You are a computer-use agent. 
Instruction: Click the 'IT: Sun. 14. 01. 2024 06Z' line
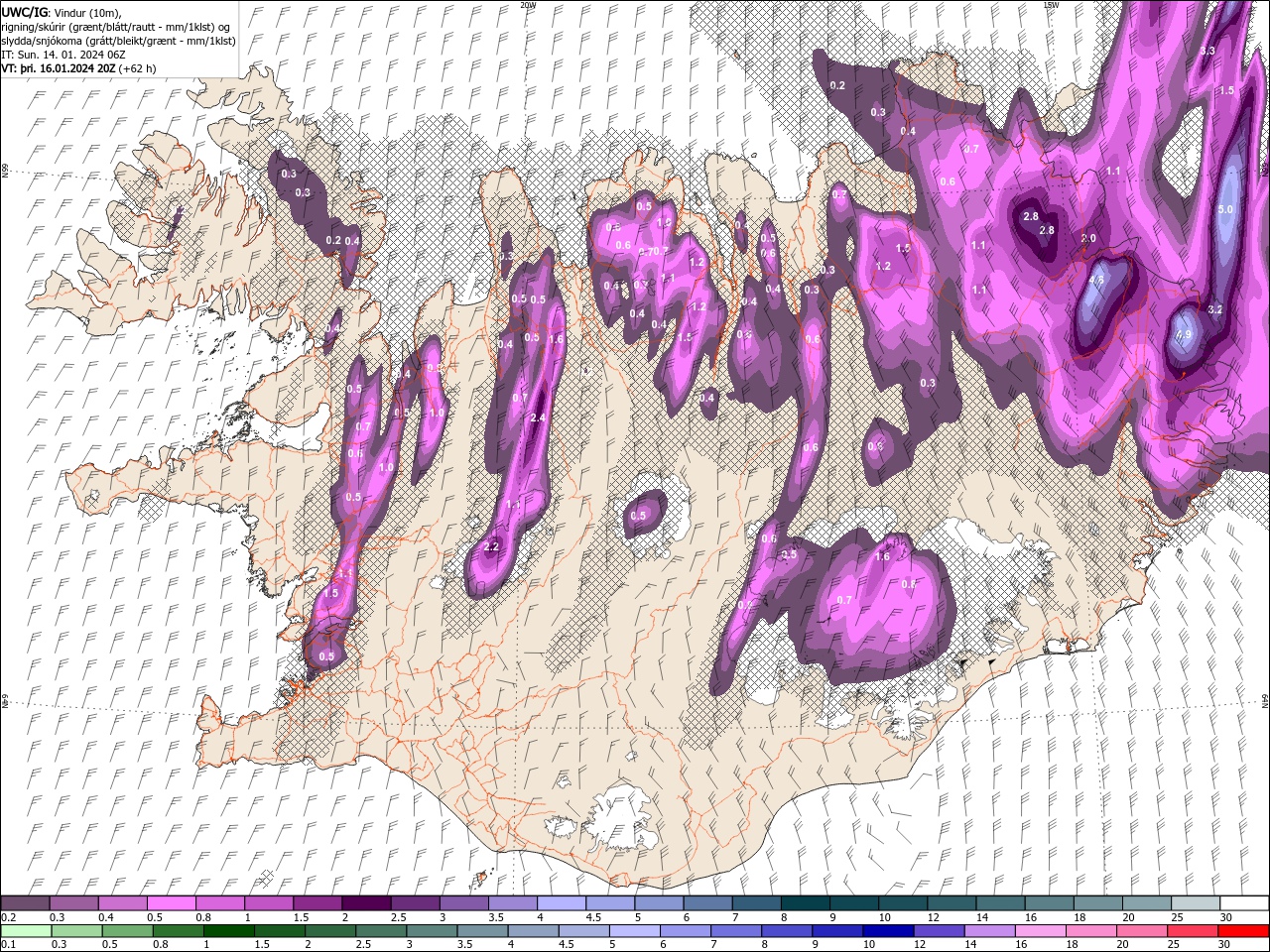click(x=62, y=55)
